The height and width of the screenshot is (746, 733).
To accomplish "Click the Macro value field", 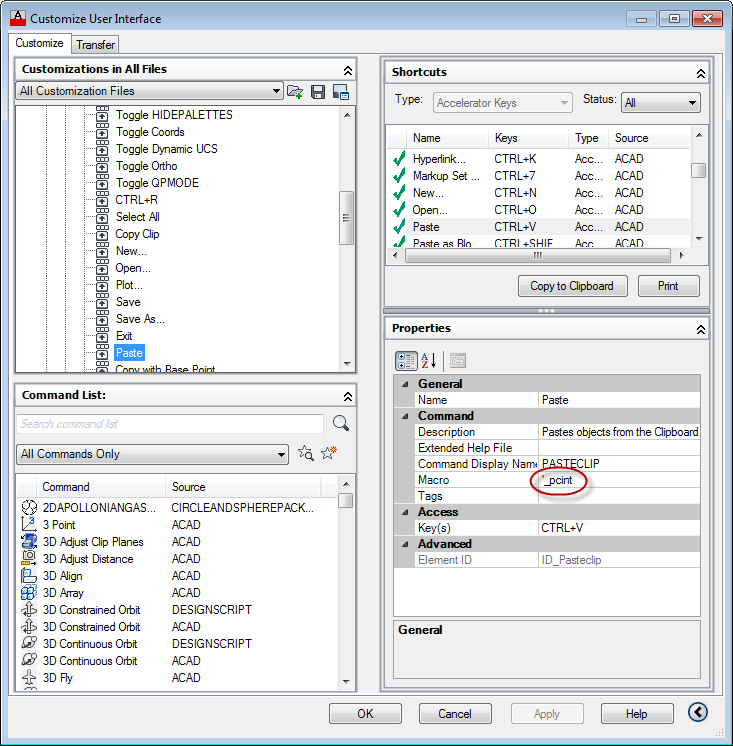I will point(618,480).
